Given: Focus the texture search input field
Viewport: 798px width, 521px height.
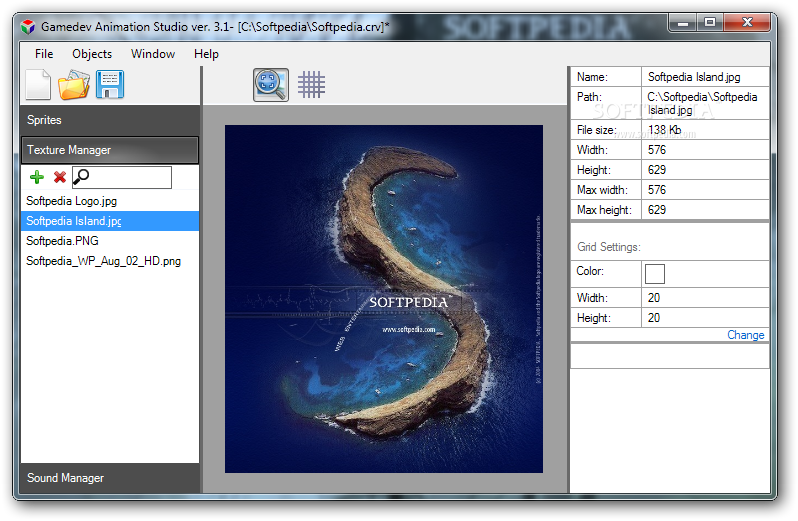Looking at the screenshot, I should point(122,177).
